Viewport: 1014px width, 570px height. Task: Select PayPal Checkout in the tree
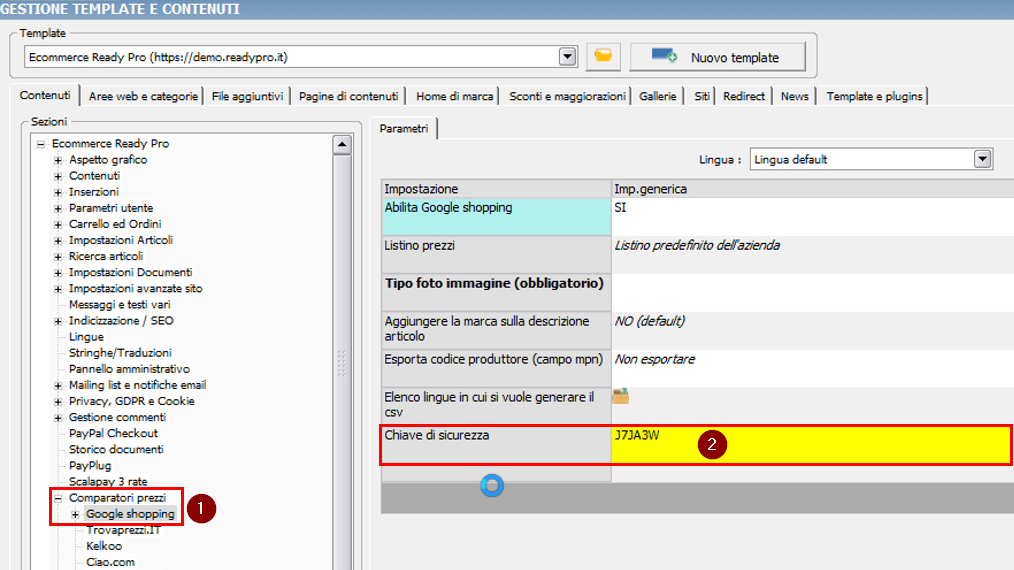[x=113, y=433]
